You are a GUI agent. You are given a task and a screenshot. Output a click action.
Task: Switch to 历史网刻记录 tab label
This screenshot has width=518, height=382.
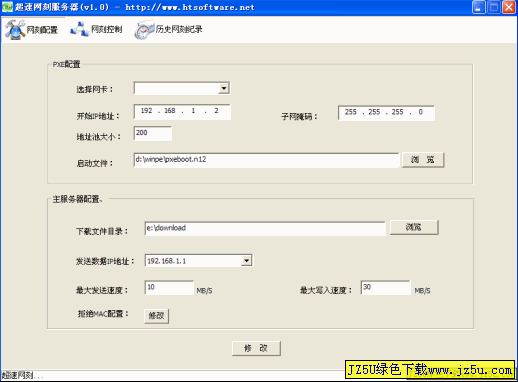tap(179, 29)
